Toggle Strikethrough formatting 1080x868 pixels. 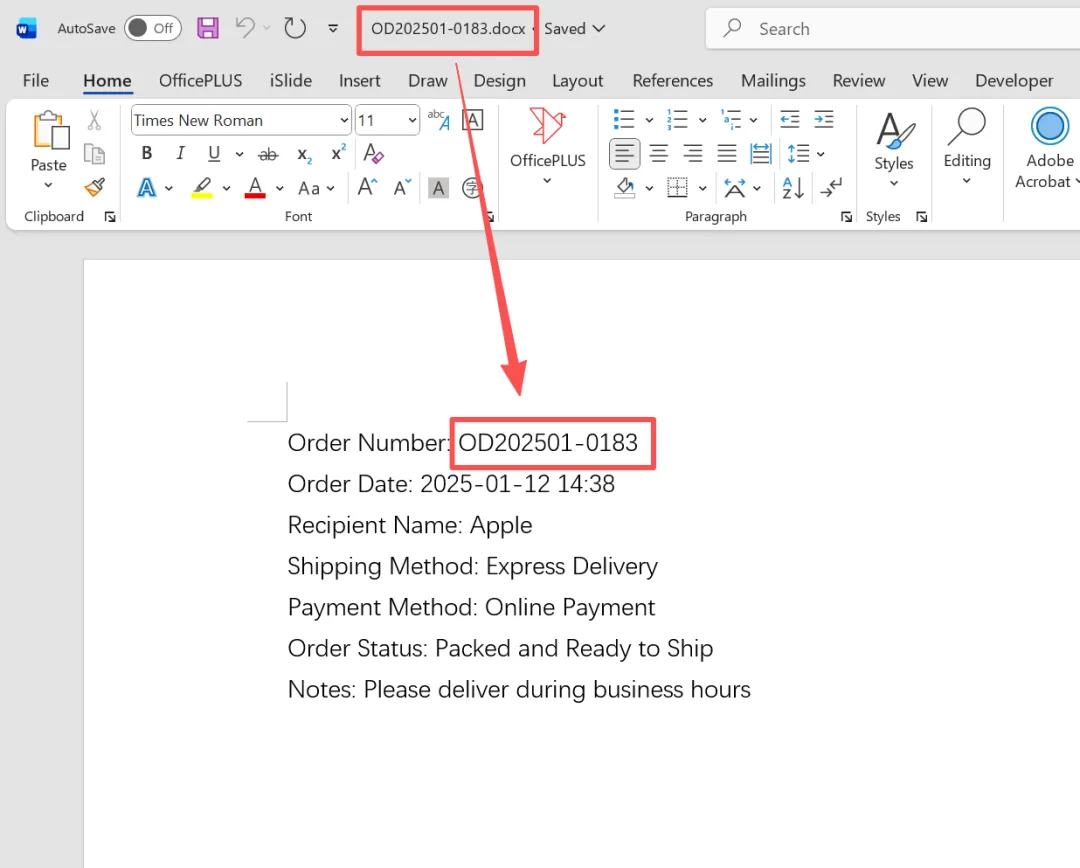268,154
